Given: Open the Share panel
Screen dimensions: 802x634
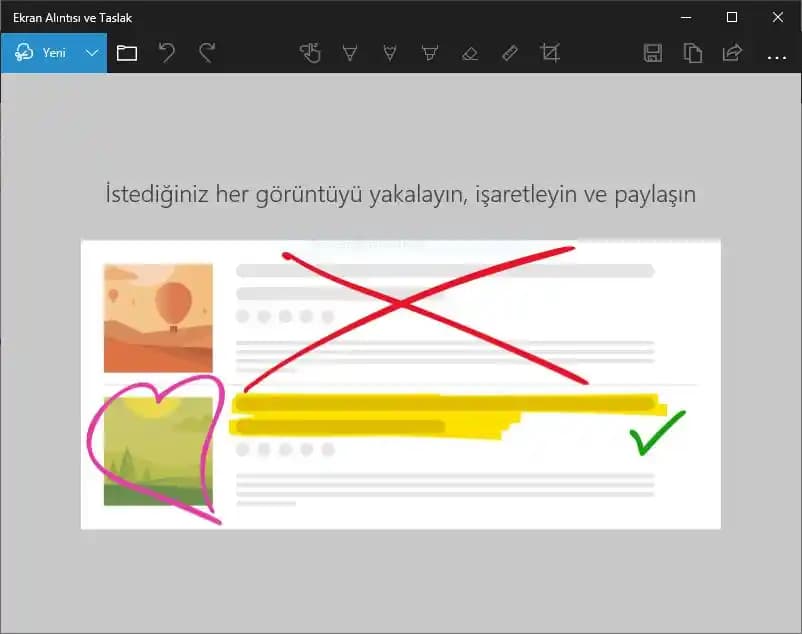Looking at the screenshot, I should (x=733, y=53).
